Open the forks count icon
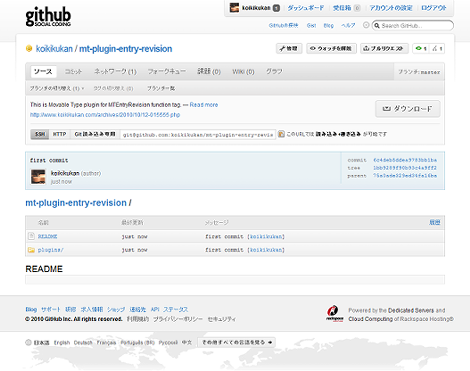 click(x=437, y=49)
